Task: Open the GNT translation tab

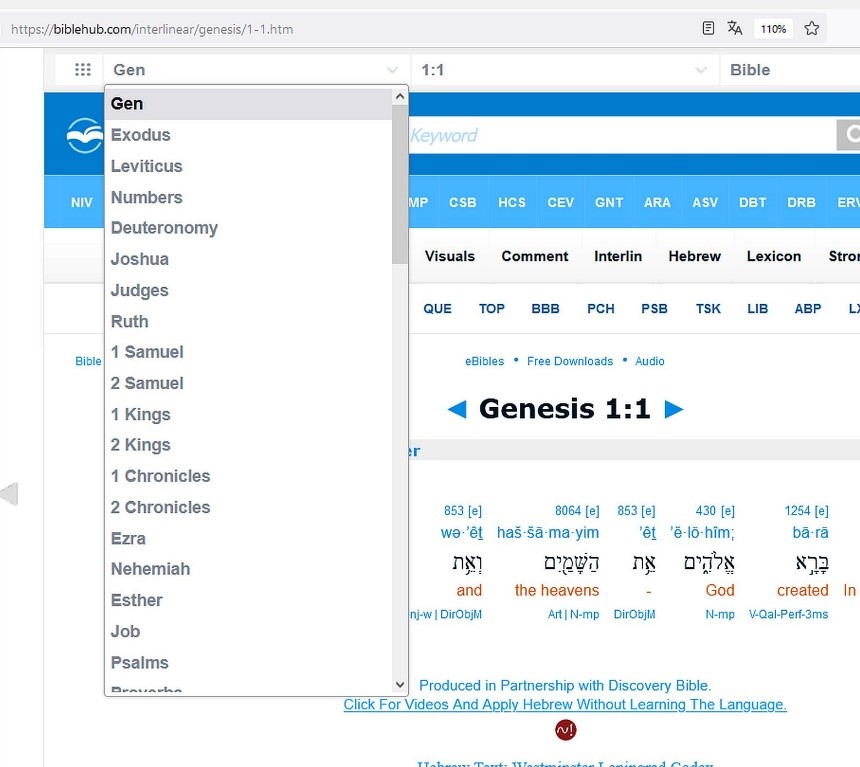Action: 609,202
